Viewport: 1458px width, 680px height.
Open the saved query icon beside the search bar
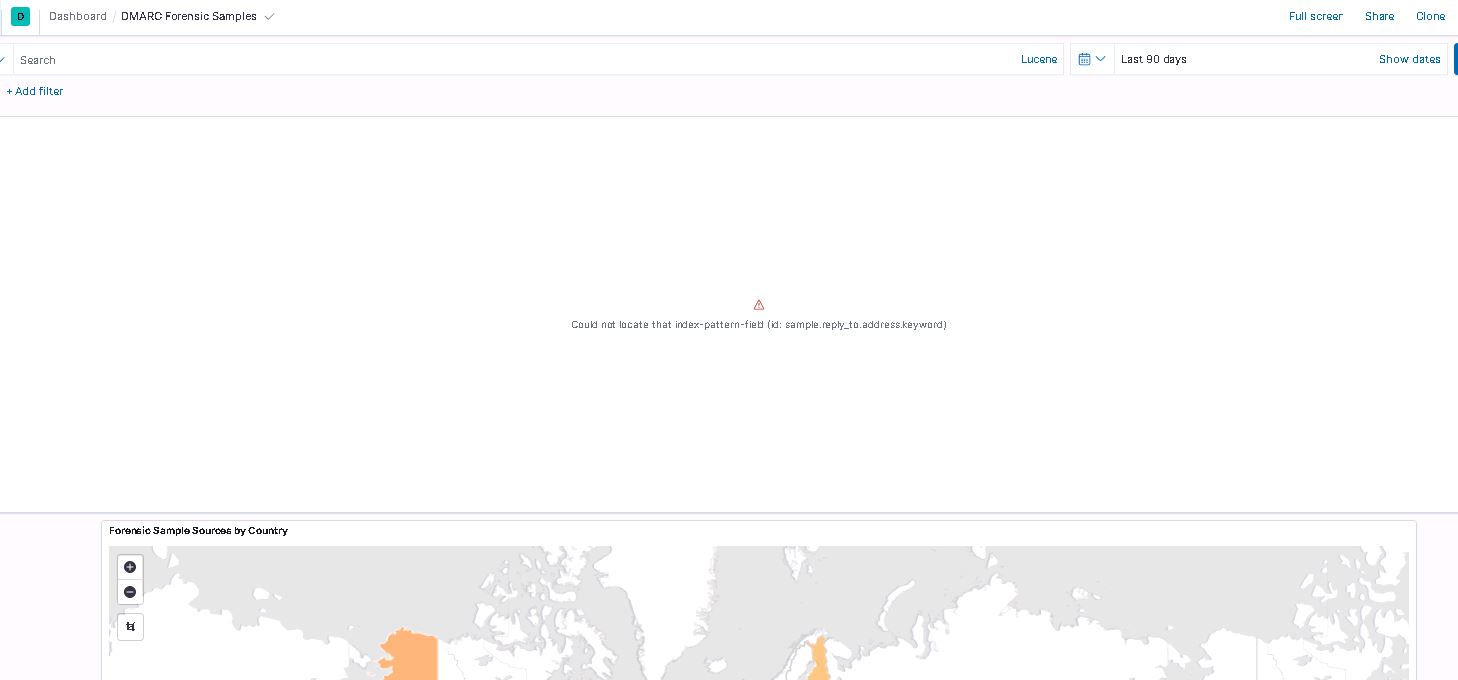3,59
